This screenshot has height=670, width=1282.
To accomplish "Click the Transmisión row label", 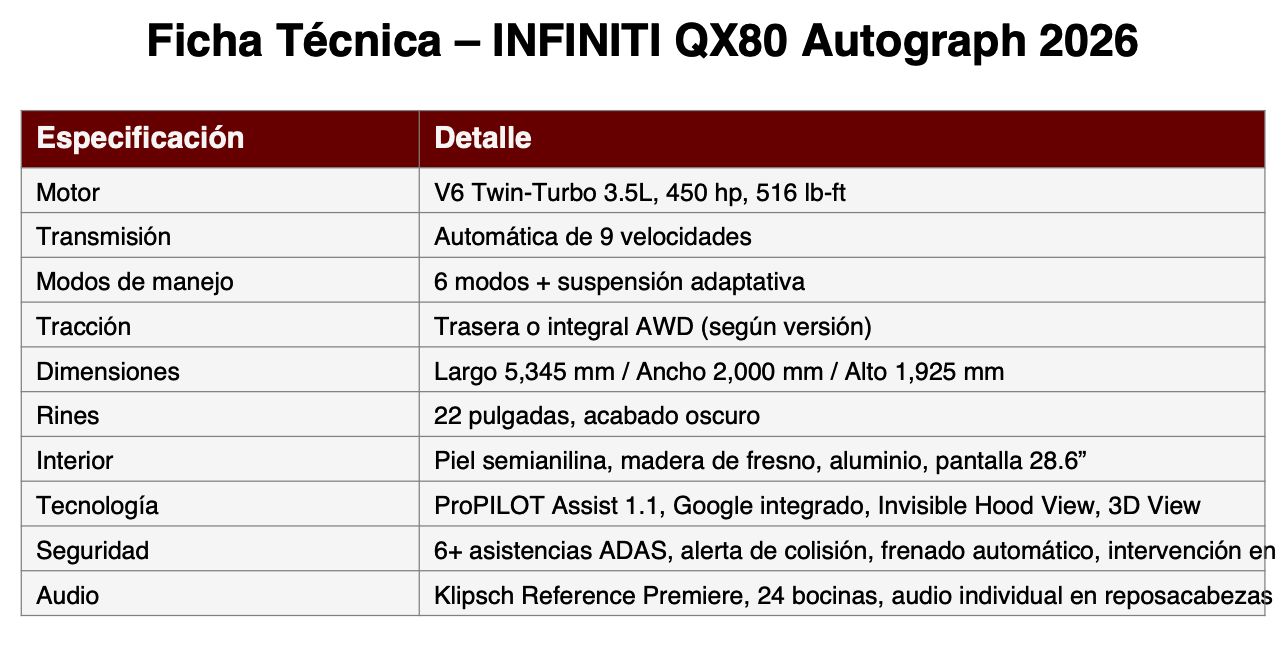I will pos(220,236).
